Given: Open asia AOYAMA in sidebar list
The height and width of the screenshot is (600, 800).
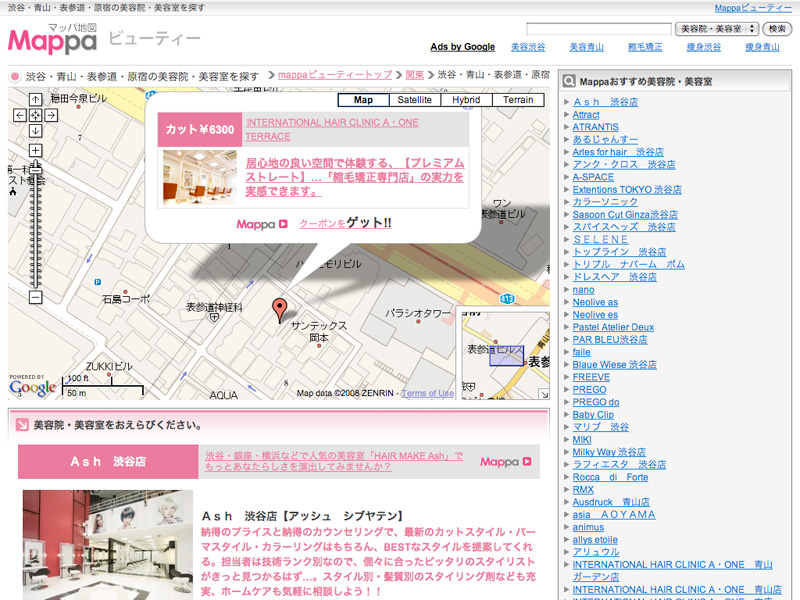Looking at the screenshot, I should click(614, 515).
